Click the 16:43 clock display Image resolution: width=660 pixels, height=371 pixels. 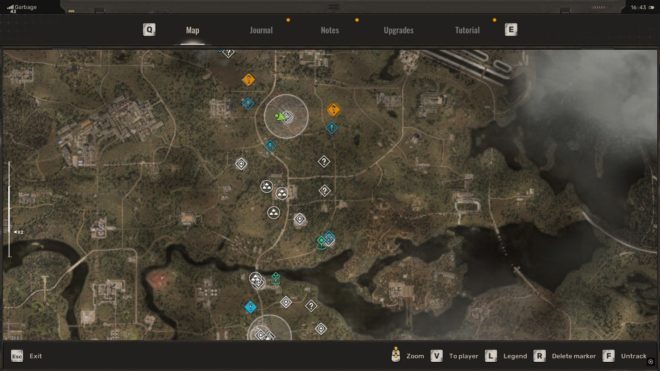coord(638,7)
